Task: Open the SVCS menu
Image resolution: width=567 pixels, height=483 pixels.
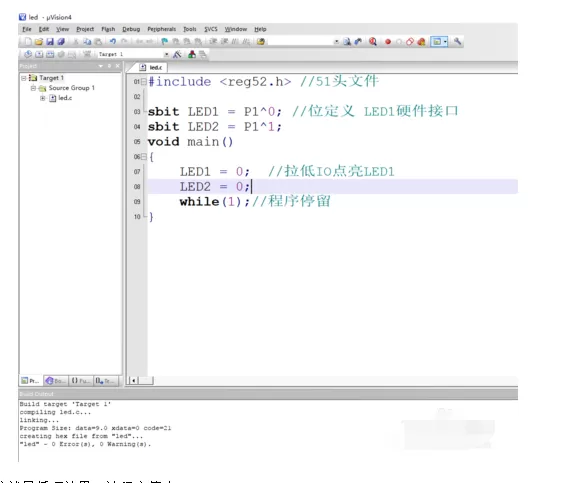Action: tap(211, 29)
